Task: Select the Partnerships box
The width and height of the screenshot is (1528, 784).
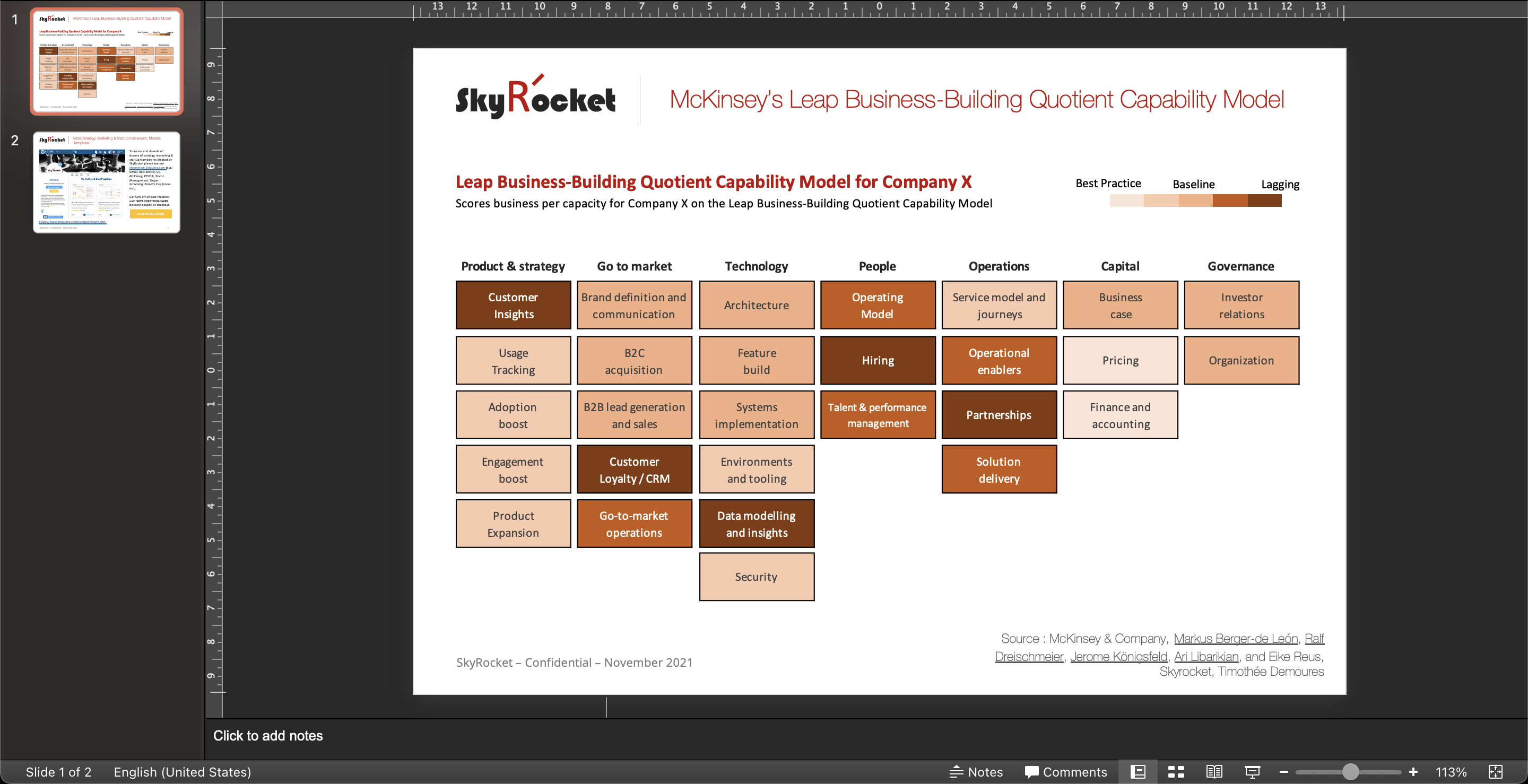Action: coord(999,415)
